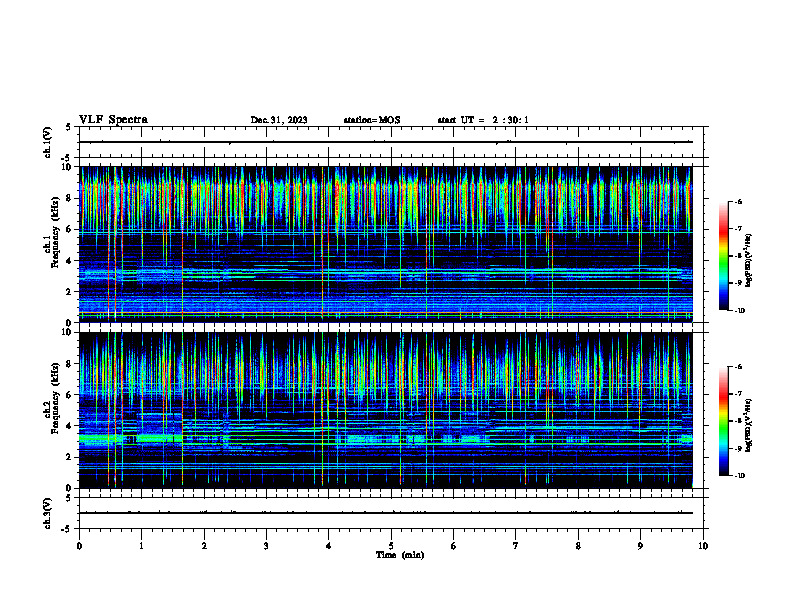Click the time axis tick label "7"

(516, 546)
